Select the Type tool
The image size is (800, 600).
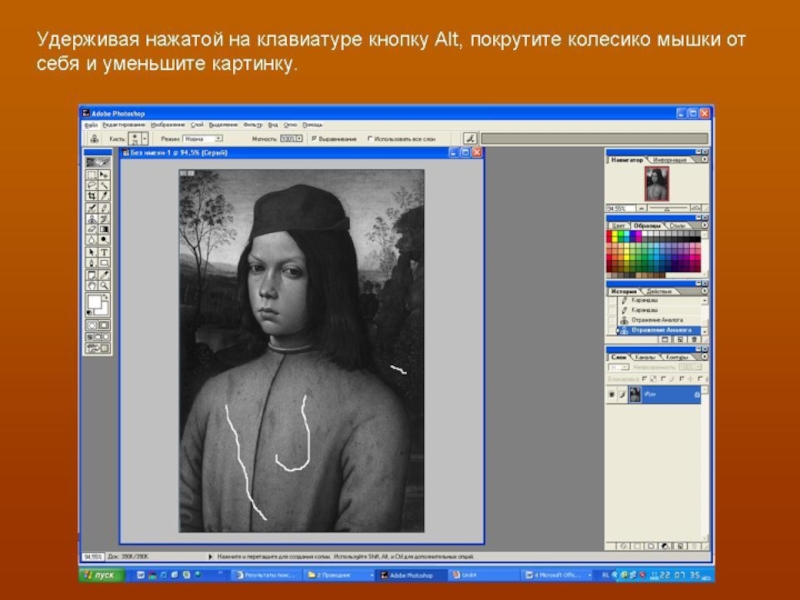coord(104,252)
